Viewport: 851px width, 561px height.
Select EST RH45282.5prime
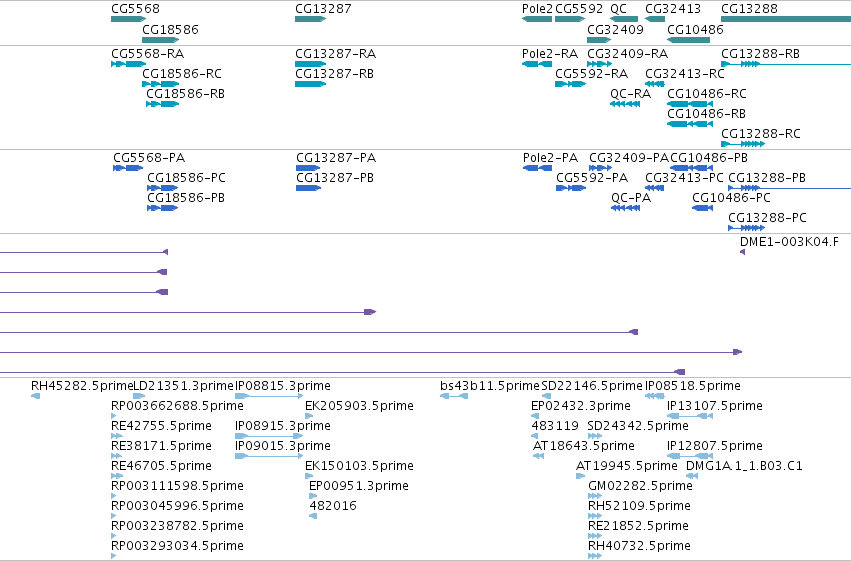coord(35,396)
